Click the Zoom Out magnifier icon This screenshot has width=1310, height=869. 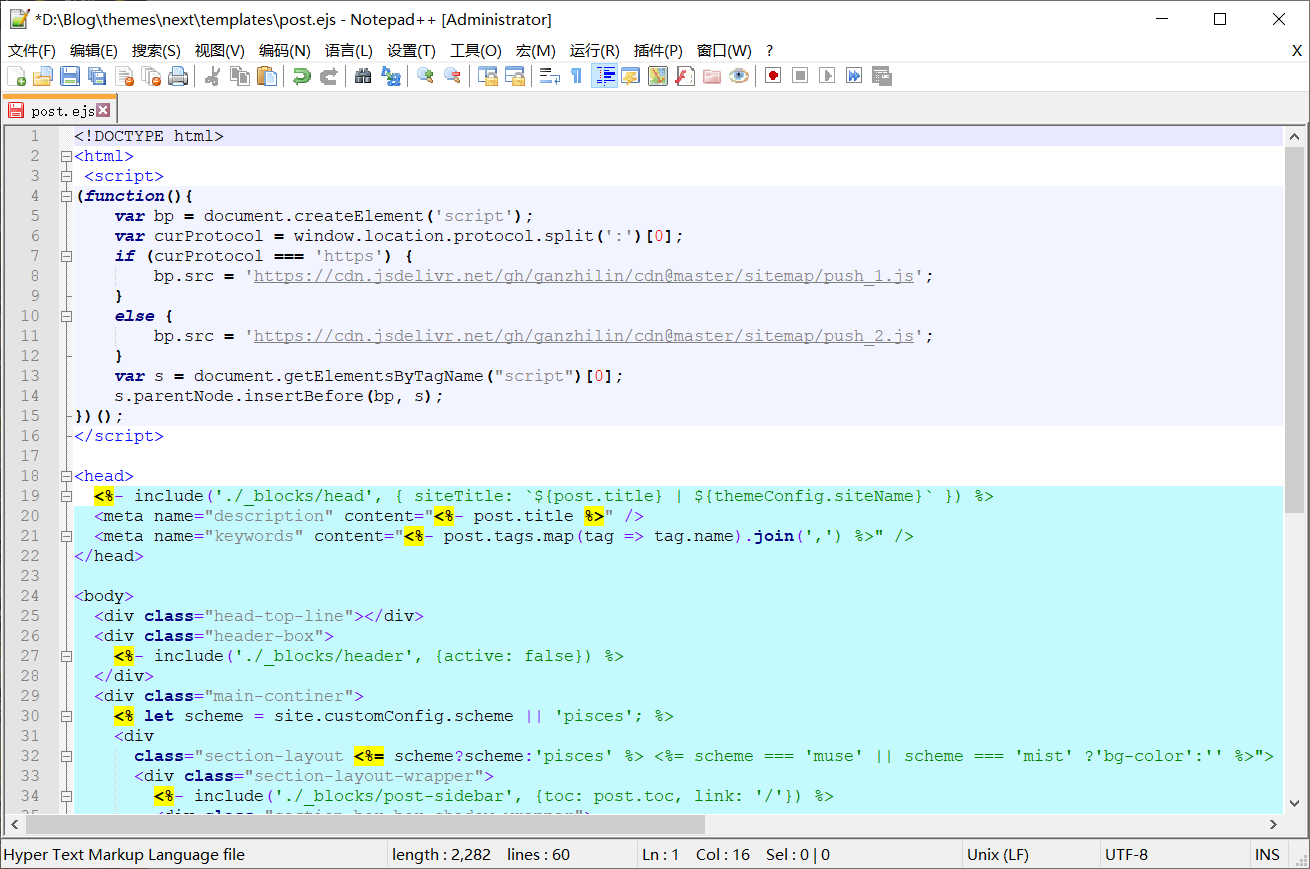pyautogui.click(x=452, y=76)
